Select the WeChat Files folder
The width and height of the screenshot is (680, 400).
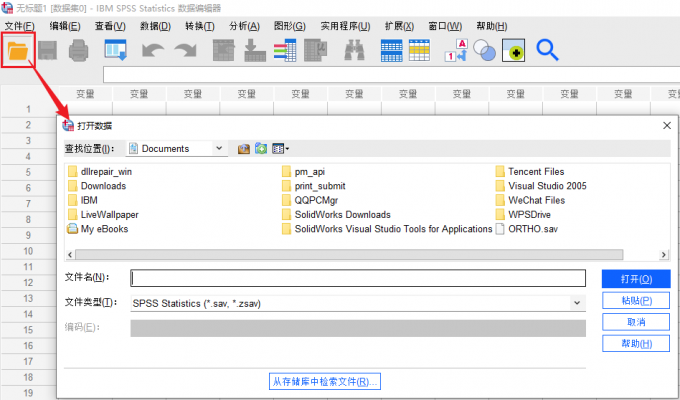(x=530, y=200)
